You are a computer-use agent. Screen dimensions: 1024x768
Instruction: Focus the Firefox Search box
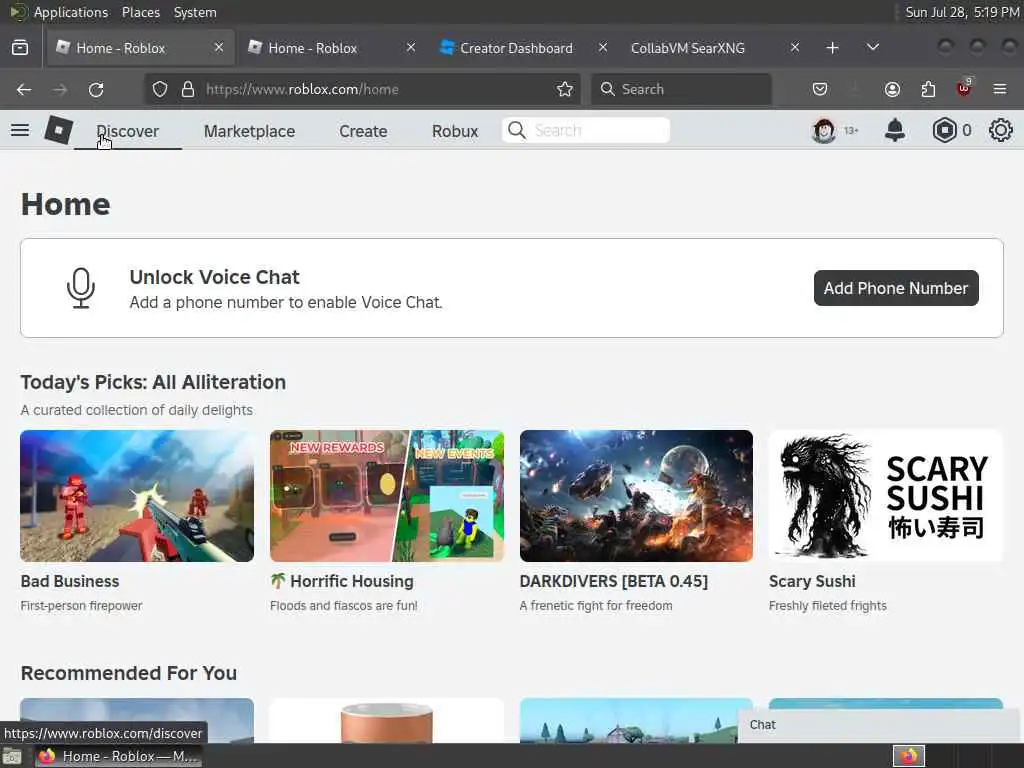tap(681, 89)
